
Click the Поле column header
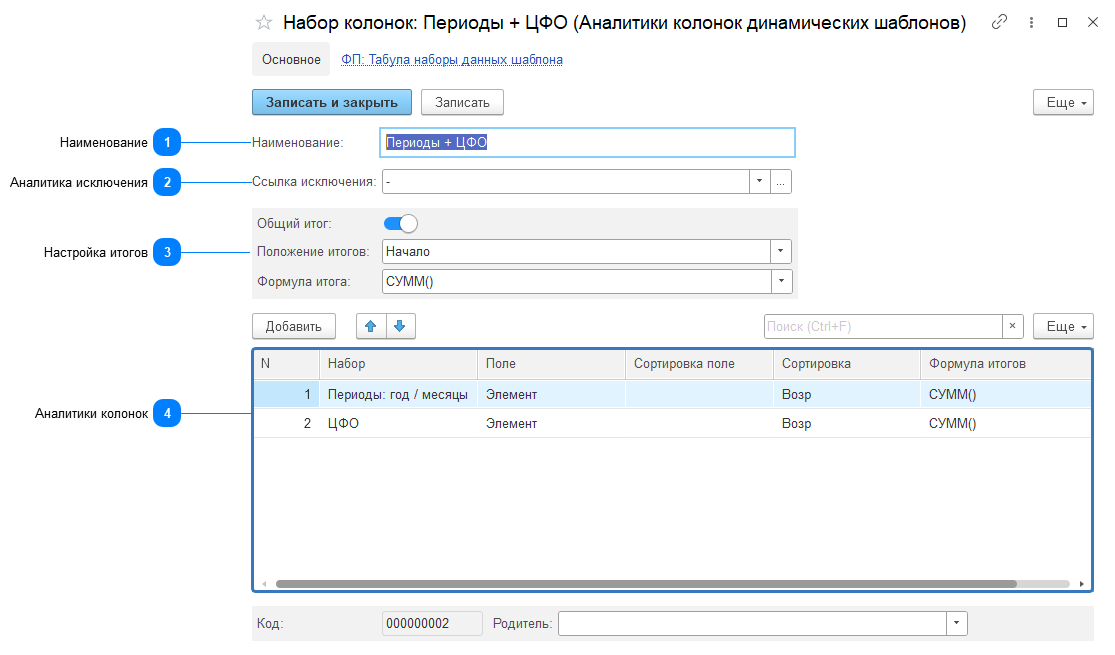pyautogui.click(x=551, y=363)
